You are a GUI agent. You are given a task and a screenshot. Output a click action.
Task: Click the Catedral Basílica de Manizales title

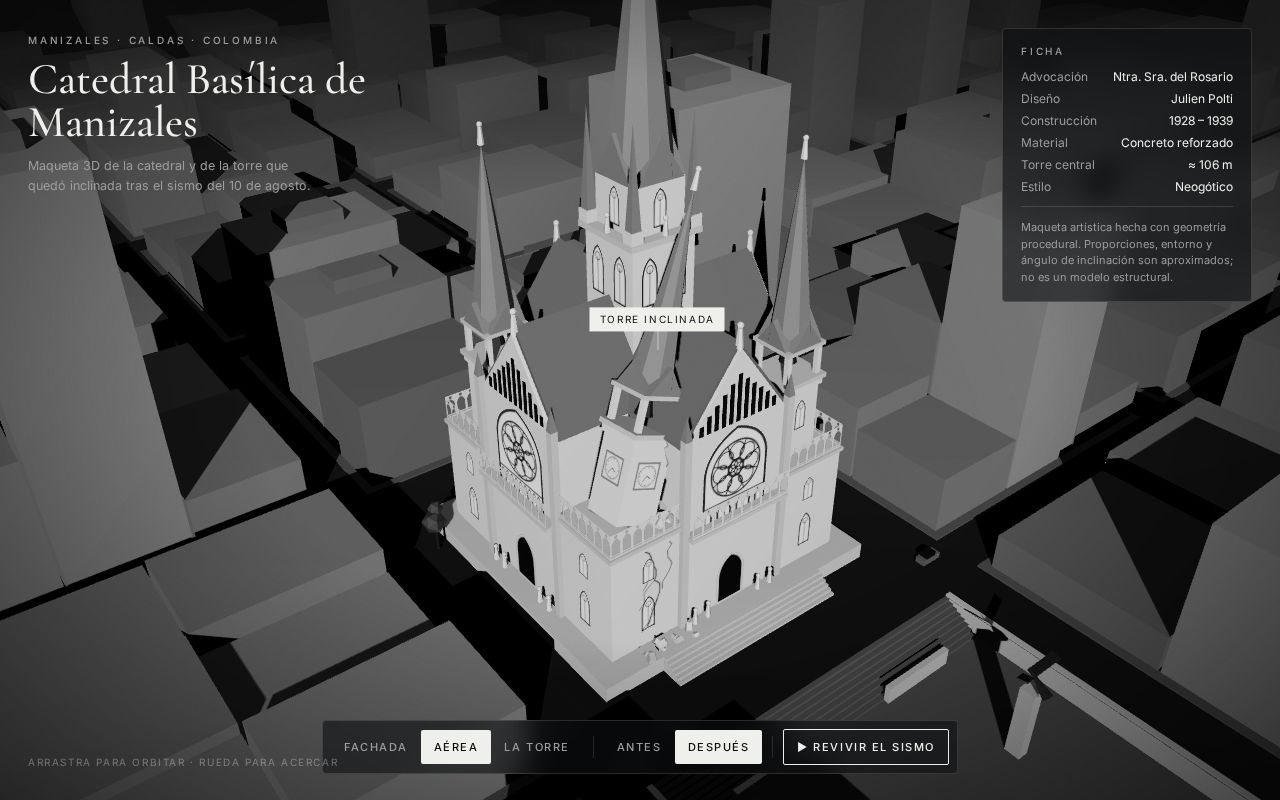197,101
